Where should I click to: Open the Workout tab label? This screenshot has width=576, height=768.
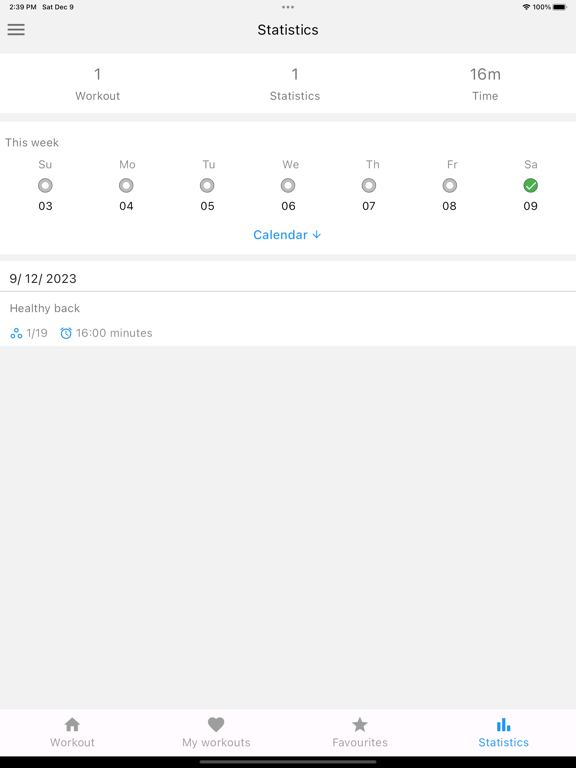click(x=72, y=743)
